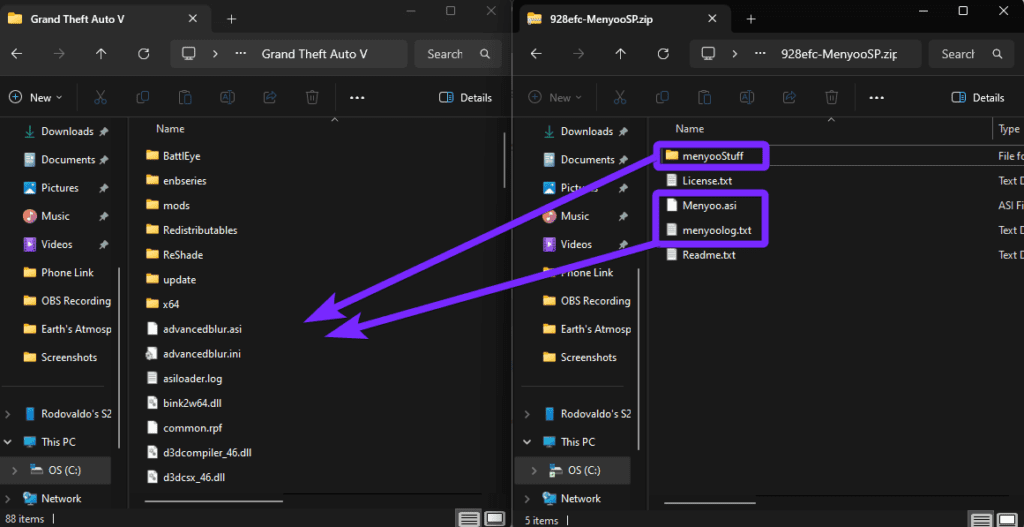Click Cut icon in MenyooSP.zip window
Image resolution: width=1024 pixels, height=527 pixels.
pyautogui.click(x=619, y=97)
